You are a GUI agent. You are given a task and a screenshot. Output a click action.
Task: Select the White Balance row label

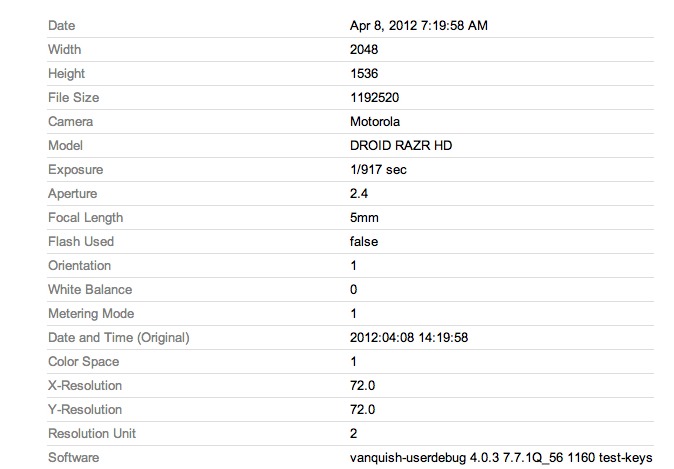pyautogui.click(x=90, y=289)
